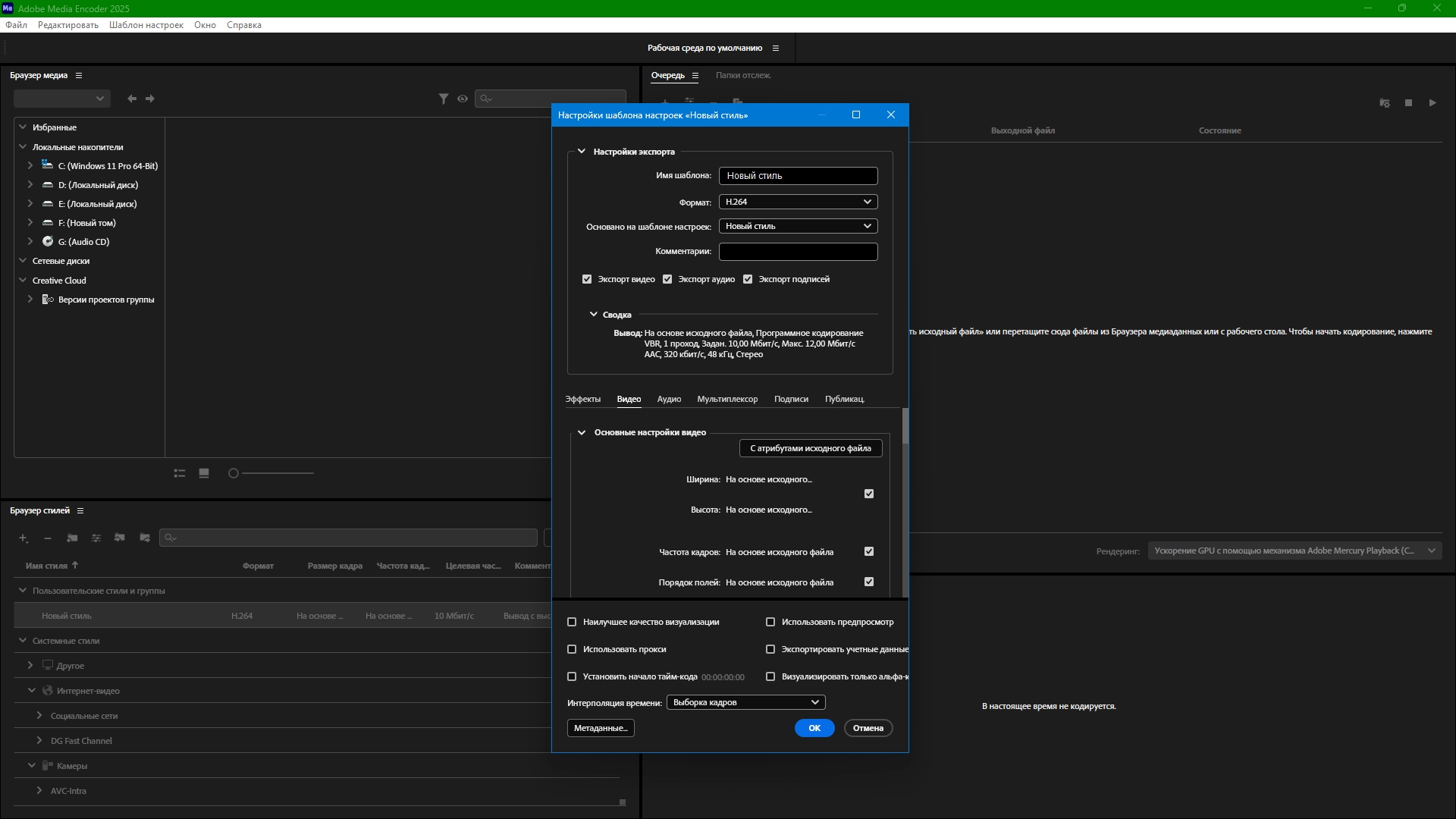Click the Метаданные... button
Screen dimensions: 1456x819
click(600, 728)
